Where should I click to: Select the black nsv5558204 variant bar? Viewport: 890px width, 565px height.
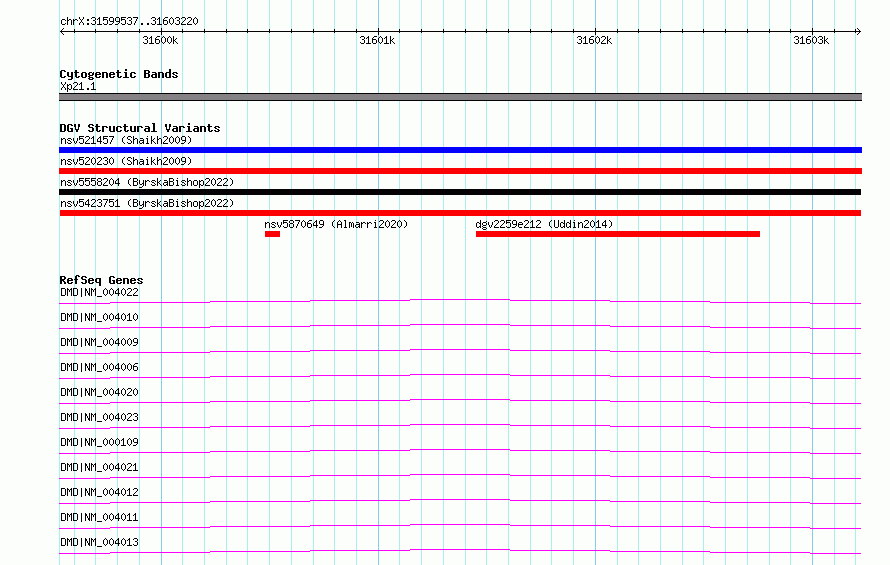460,192
